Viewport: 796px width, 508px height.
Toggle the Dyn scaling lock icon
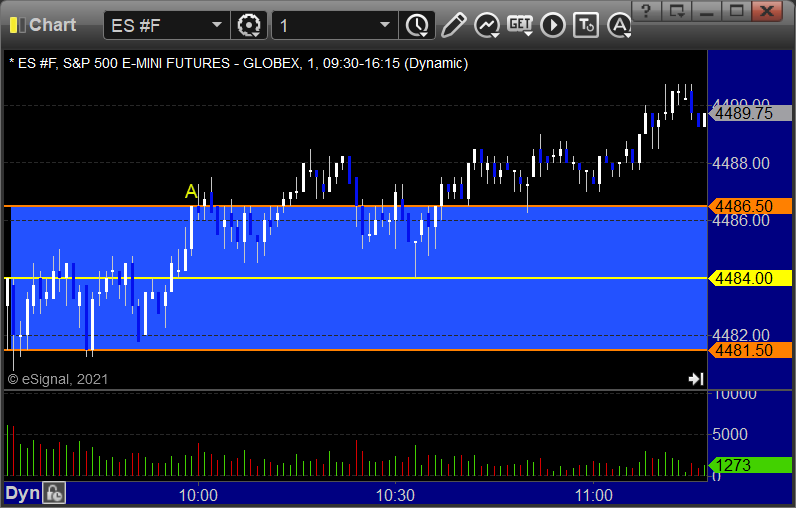[x=54, y=493]
